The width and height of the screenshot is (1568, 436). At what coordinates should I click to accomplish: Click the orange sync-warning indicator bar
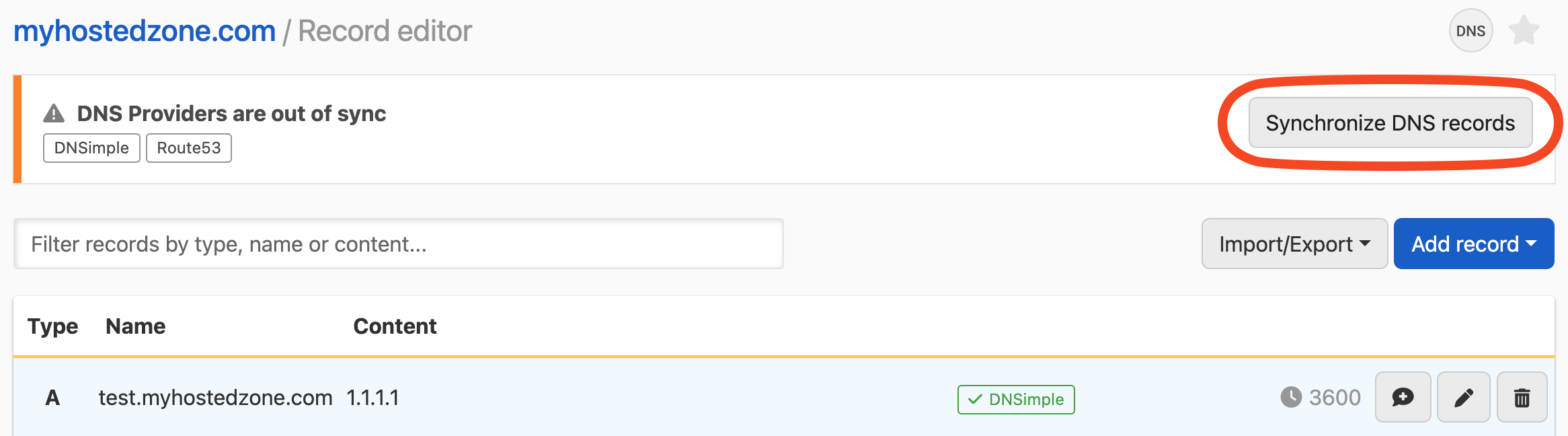point(17,129)
